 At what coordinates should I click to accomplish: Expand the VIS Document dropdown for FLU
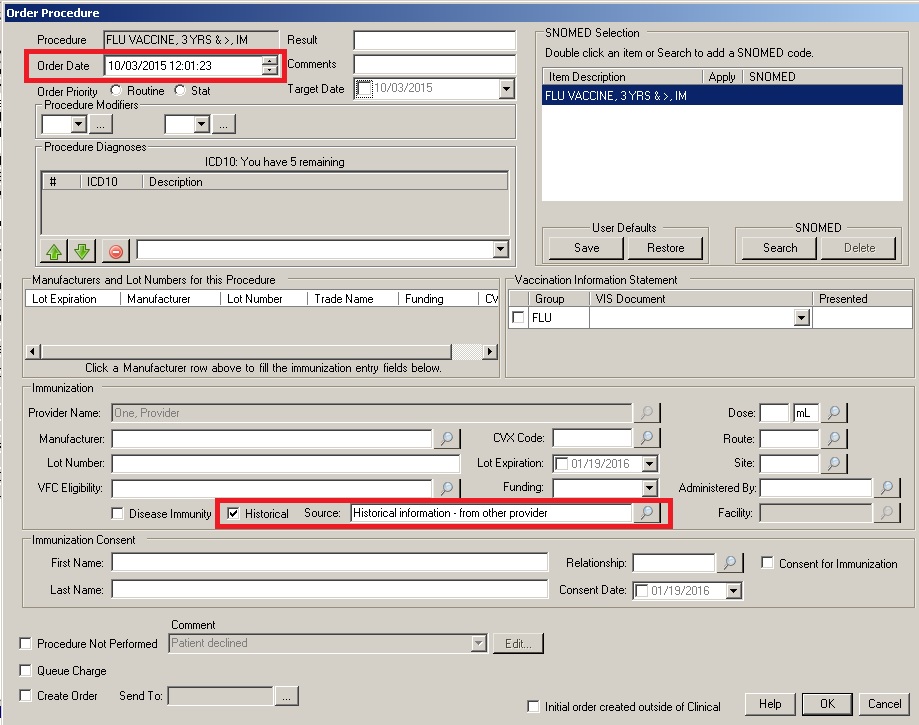(801, 318)
